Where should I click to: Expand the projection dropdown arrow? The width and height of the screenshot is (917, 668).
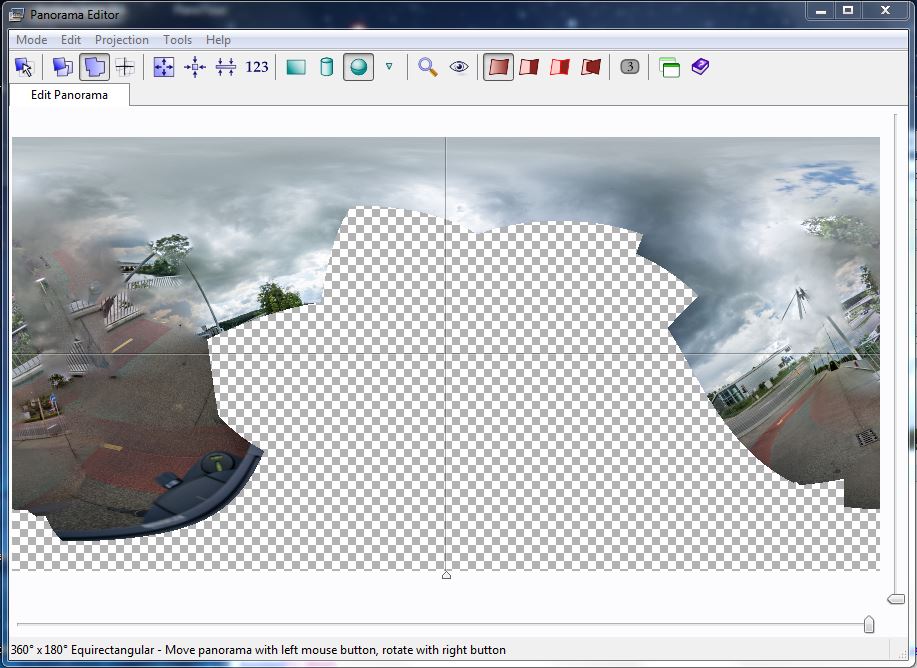click(389, 67)
